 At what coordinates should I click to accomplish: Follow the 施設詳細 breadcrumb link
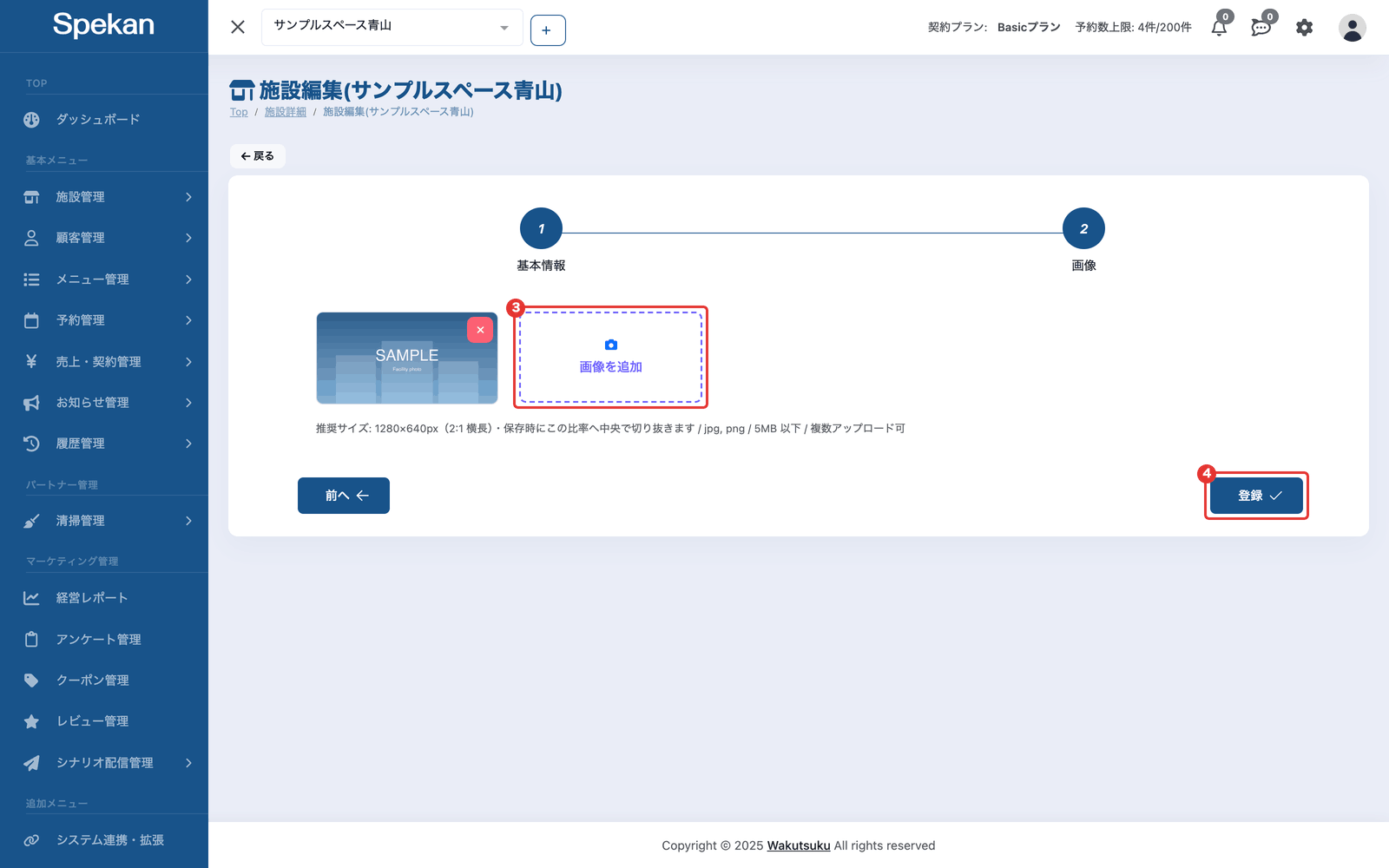[286, 112]
